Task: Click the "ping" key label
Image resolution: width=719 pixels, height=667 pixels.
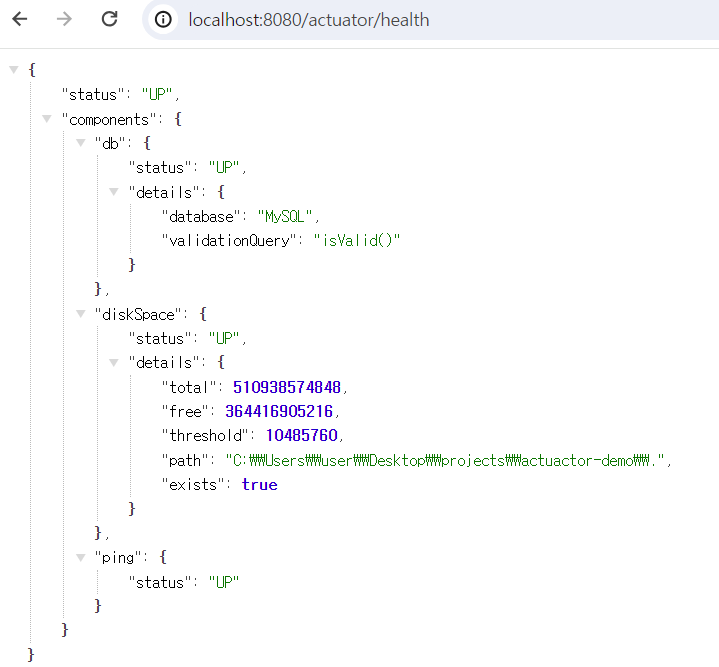Action: (118, 558)
